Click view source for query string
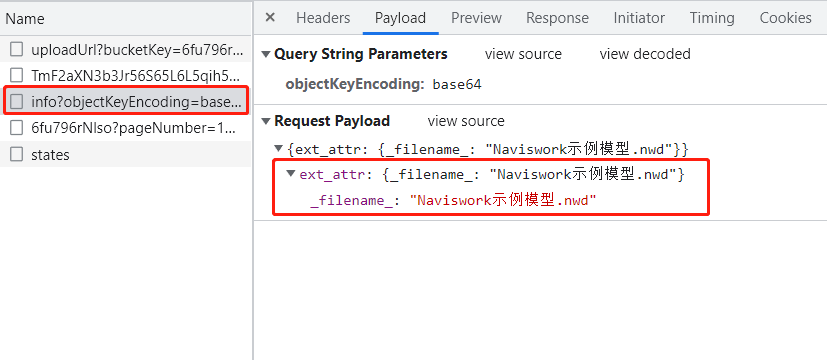 click(x=523, y=54)
